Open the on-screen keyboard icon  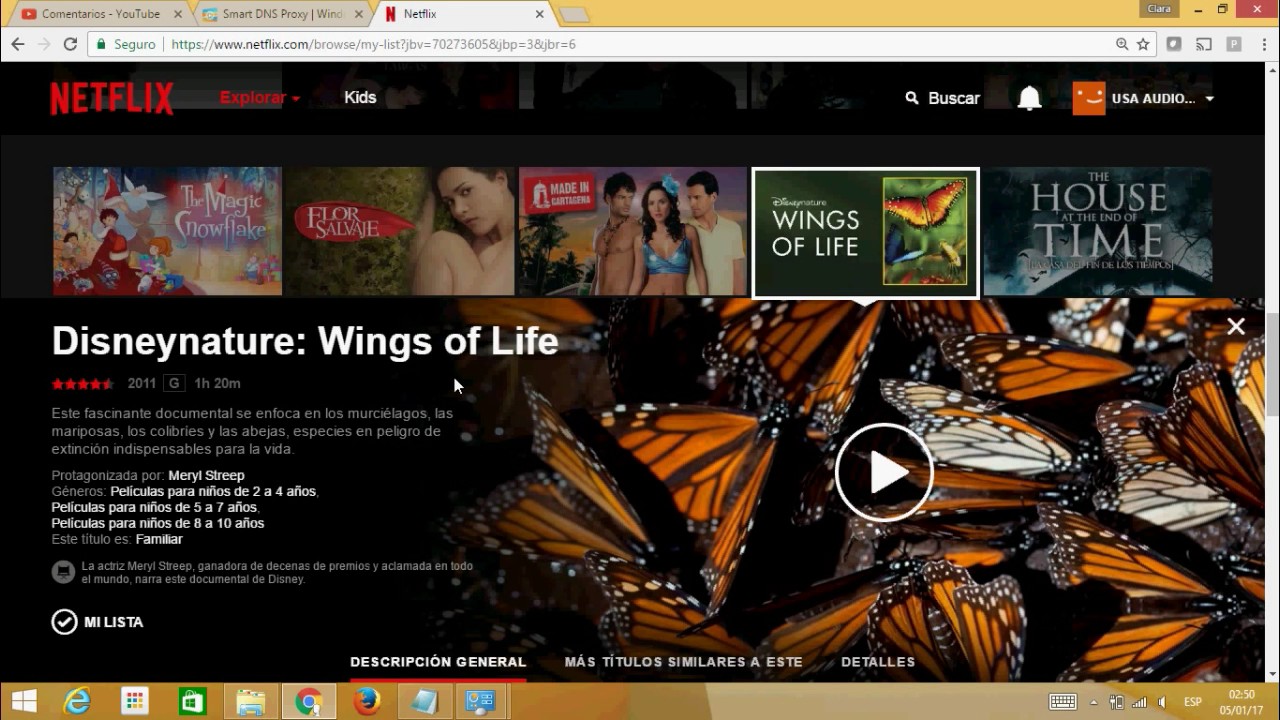point(1063,702)
